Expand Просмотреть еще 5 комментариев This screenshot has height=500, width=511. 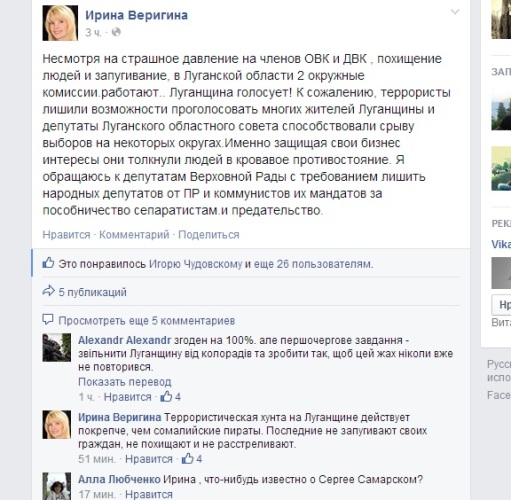(147, 321)
